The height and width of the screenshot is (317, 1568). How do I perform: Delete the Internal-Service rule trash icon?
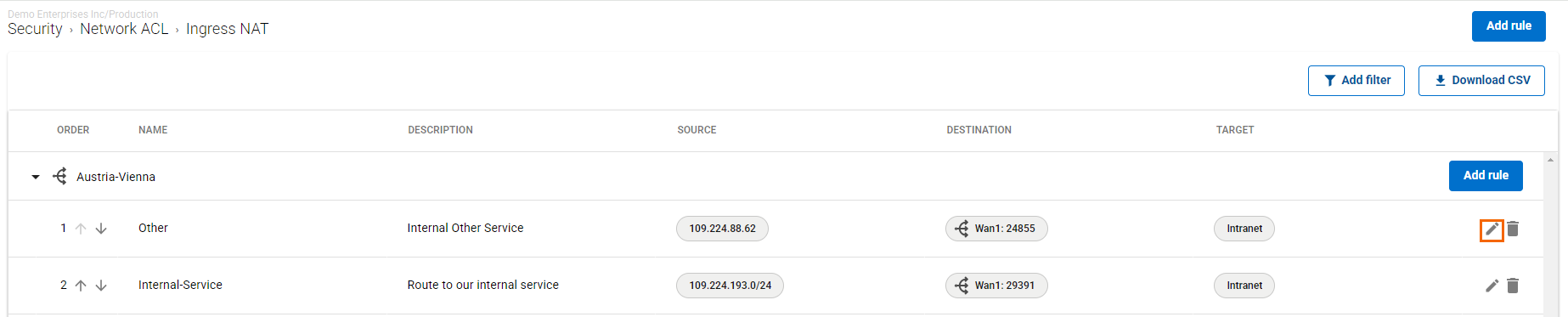click(1513, 286)
